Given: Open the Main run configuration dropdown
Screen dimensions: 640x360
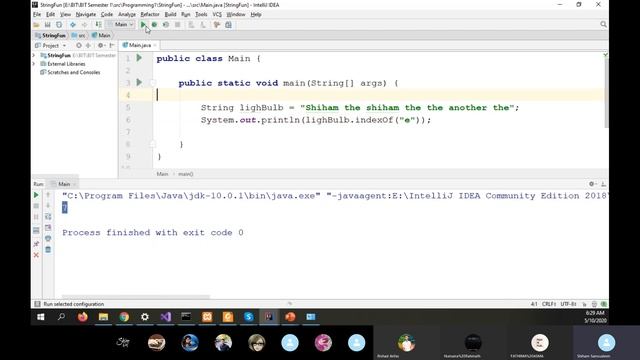Looking at the screenshot, I should (x=121, y=24).
